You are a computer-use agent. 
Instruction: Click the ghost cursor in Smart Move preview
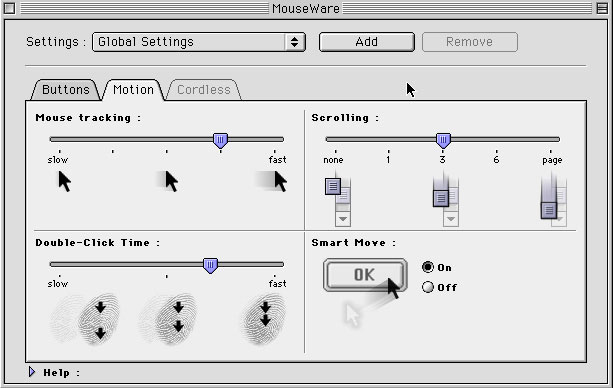(x=352, y=315)
